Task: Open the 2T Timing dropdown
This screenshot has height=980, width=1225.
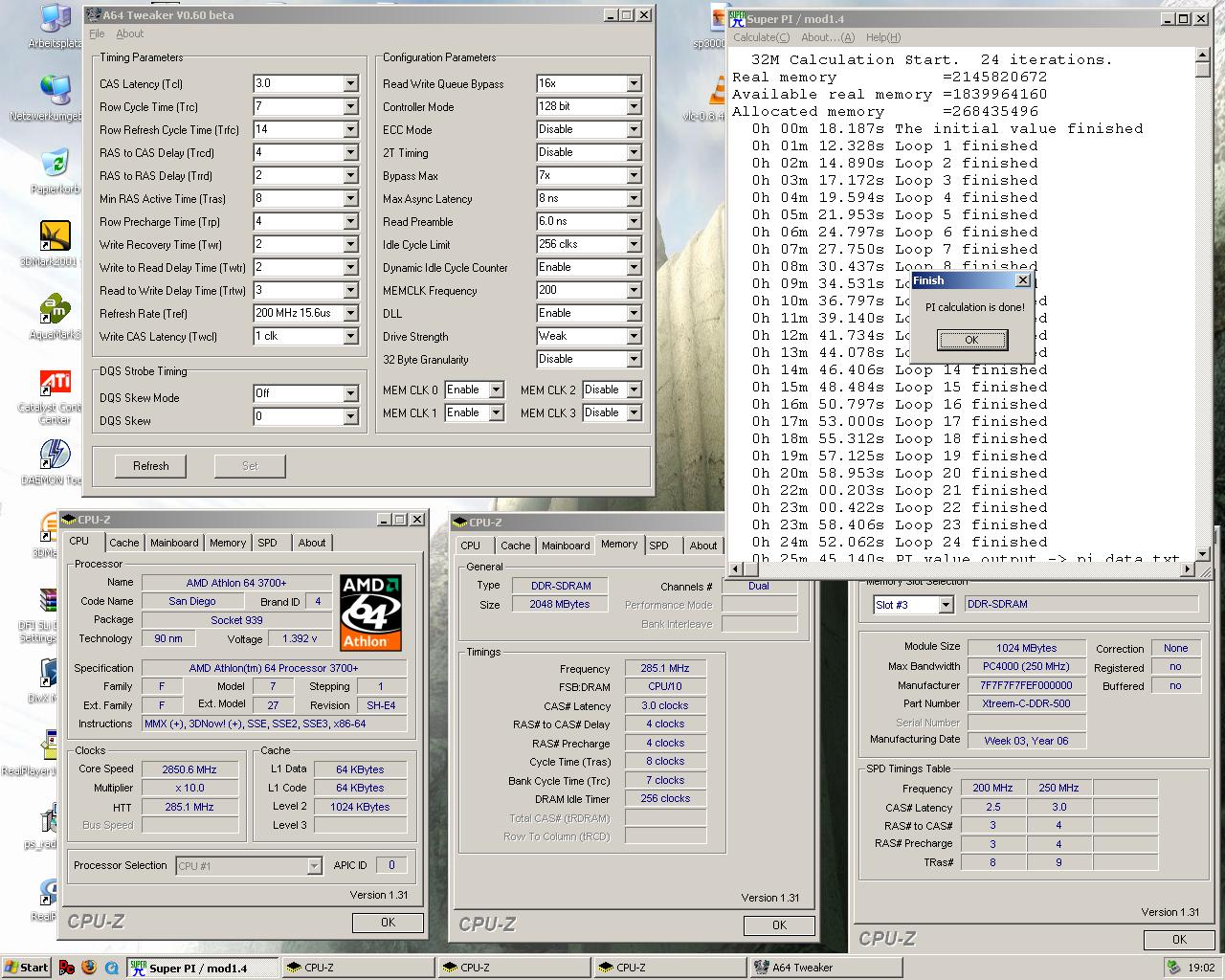Action: pos(634,152)
